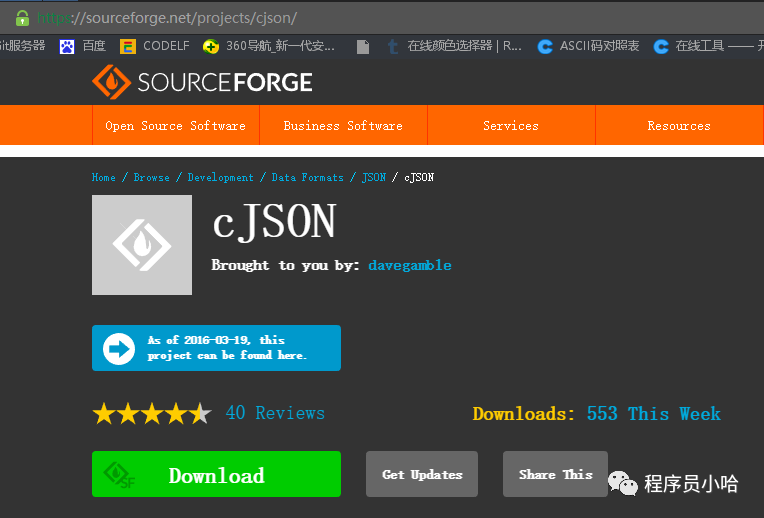This screenshot has height=518, width=764.
Task: Open the Open Source Software menu
Action: (175, 126)
